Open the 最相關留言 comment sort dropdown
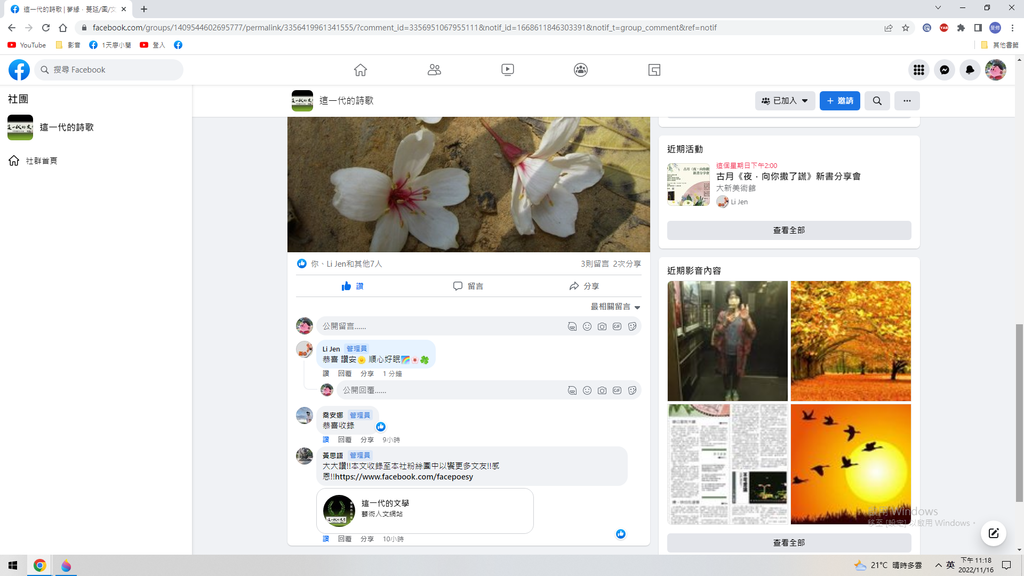This screenshot has width=1024, height=576. point(615,307)
